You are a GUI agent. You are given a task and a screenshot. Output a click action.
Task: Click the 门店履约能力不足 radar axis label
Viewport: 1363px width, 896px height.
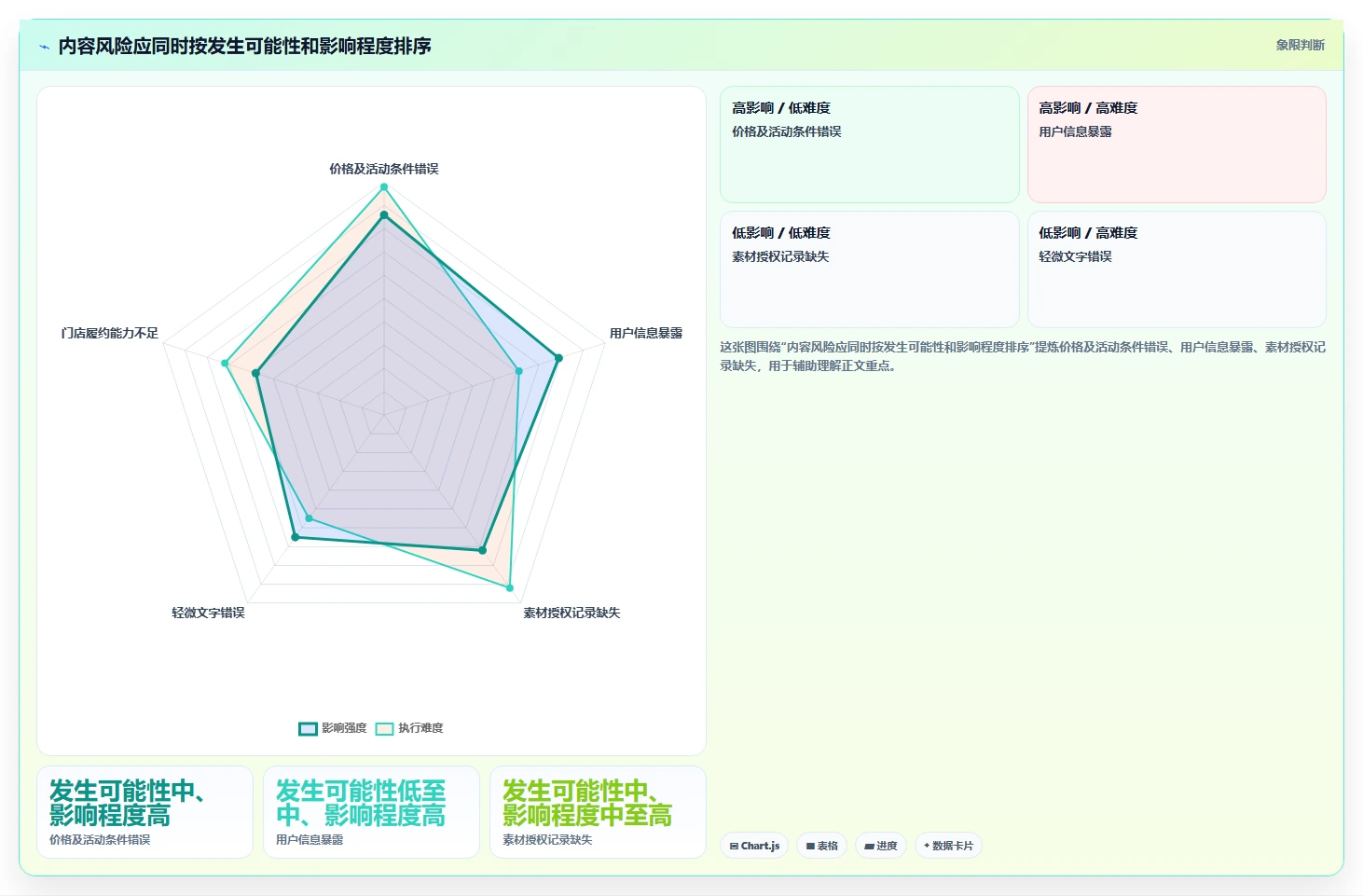coord(109,333)
